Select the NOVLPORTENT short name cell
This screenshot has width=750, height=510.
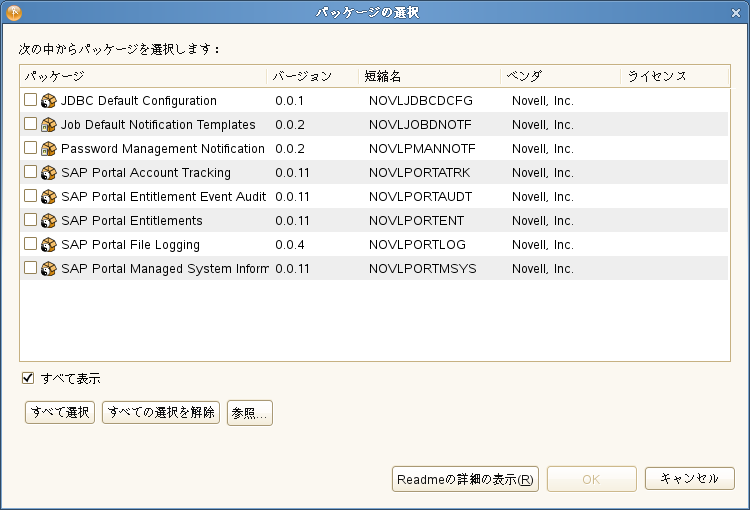click(x=416, y=221)
